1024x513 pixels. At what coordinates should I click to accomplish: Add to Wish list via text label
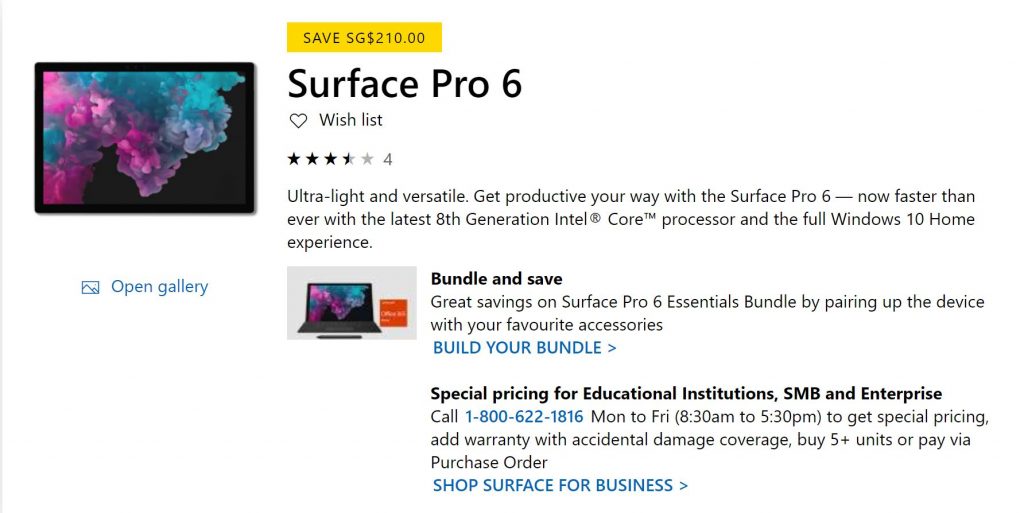coord(350,120)
